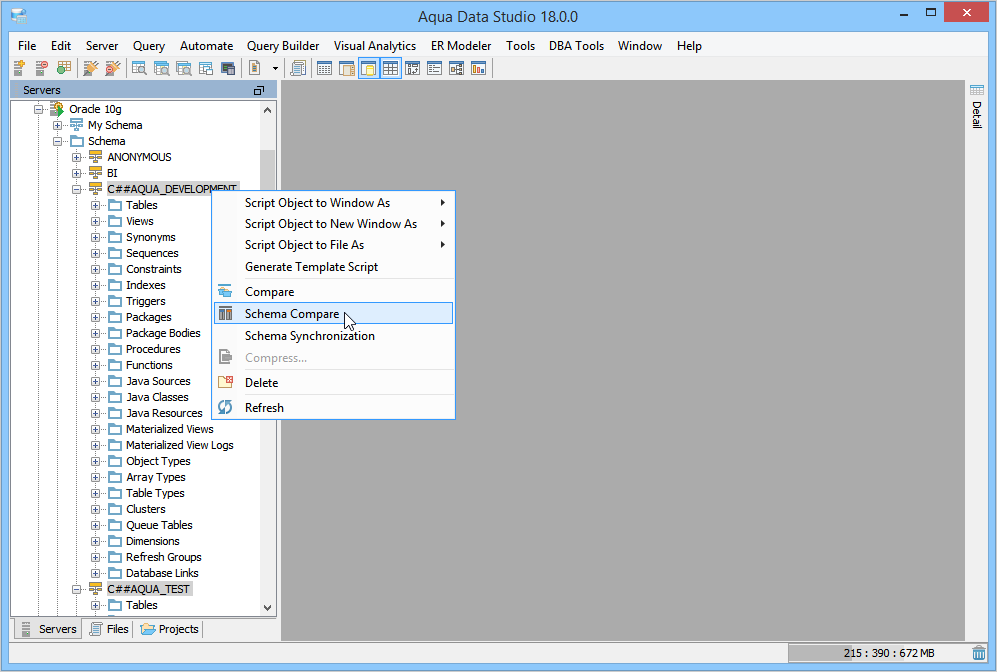Open the dark terminal window toolbar icon
Screen dimensions: 997x672
pyautogui.click(x=228, y=68)
